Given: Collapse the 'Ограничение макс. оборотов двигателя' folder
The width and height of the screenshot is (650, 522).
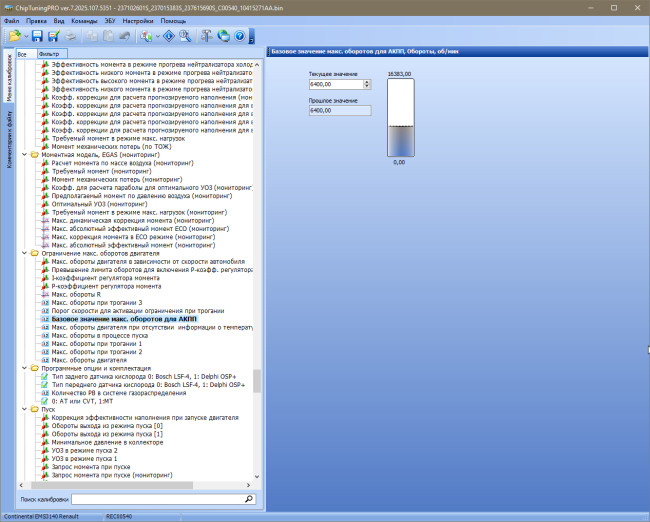Looking at the screenshot, I should point(24,253).
